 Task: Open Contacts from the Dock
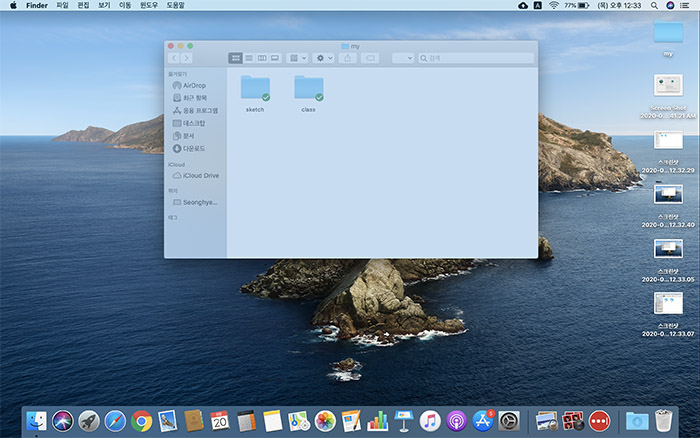194,421
